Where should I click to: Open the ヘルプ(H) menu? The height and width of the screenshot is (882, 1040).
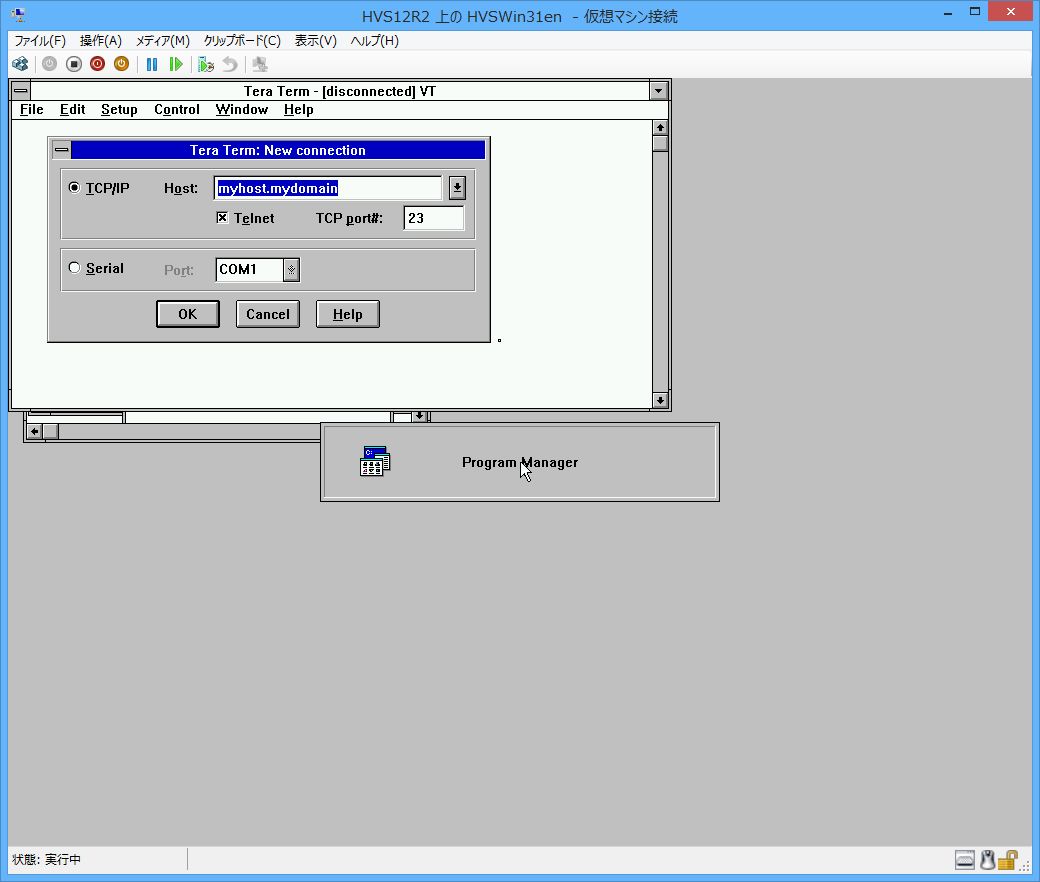click(375, 40)
